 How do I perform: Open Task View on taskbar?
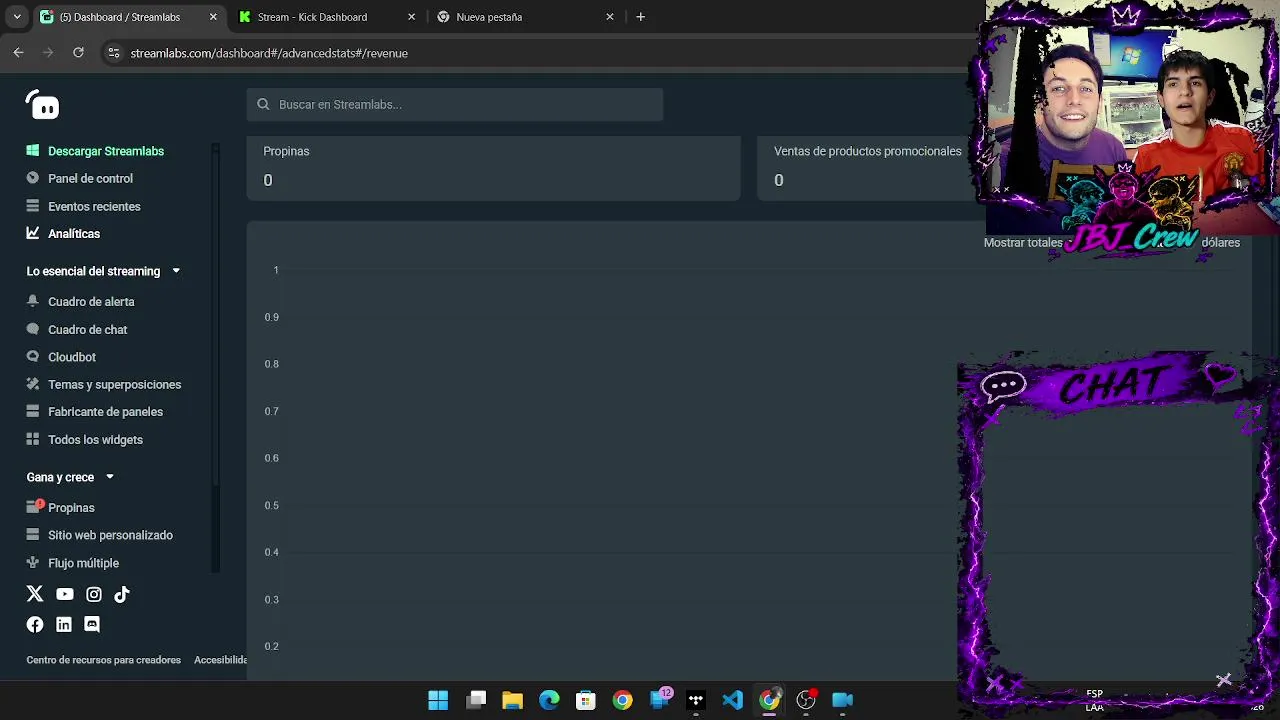(476, 700)
